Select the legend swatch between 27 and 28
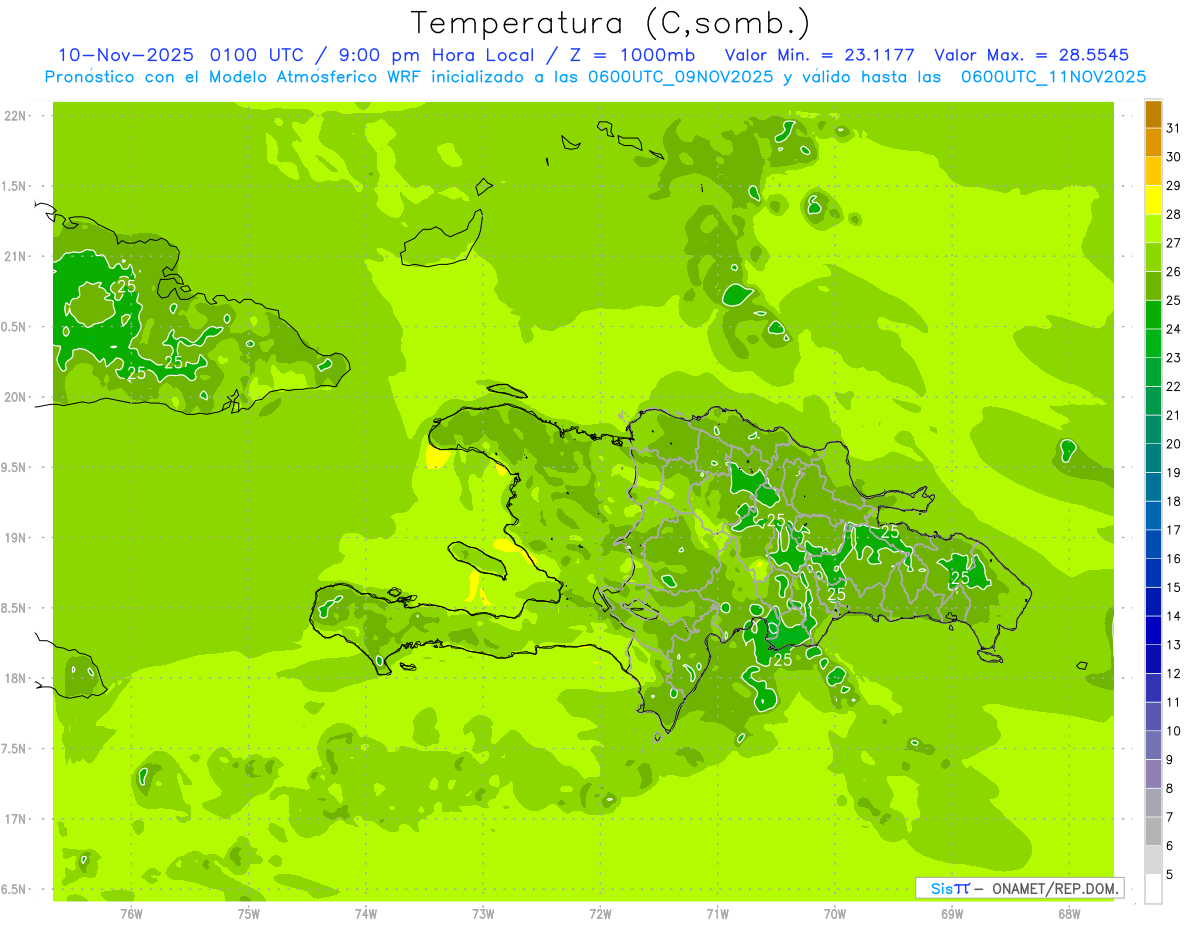 (1153, 229)
